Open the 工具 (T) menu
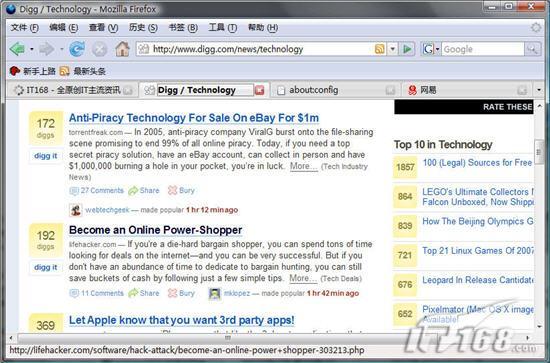 (x=223, y=27)
